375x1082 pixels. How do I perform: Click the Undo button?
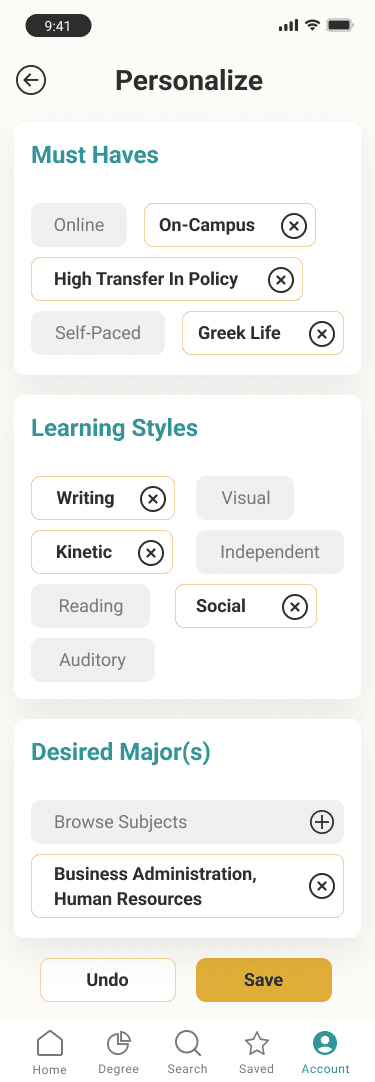(108, 980)
